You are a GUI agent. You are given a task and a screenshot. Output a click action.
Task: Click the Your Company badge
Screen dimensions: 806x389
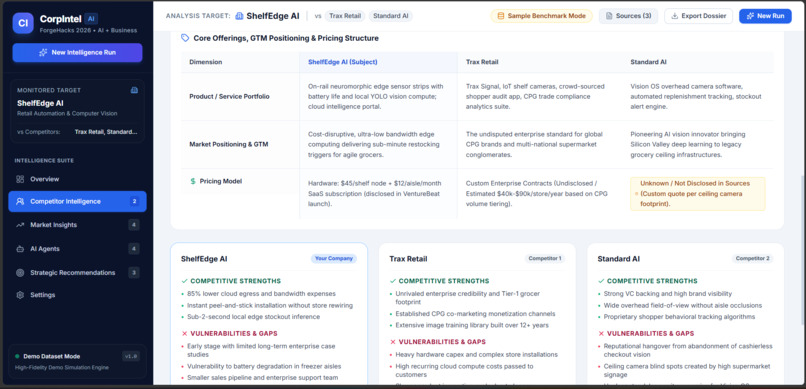click(x=333, y=258)
